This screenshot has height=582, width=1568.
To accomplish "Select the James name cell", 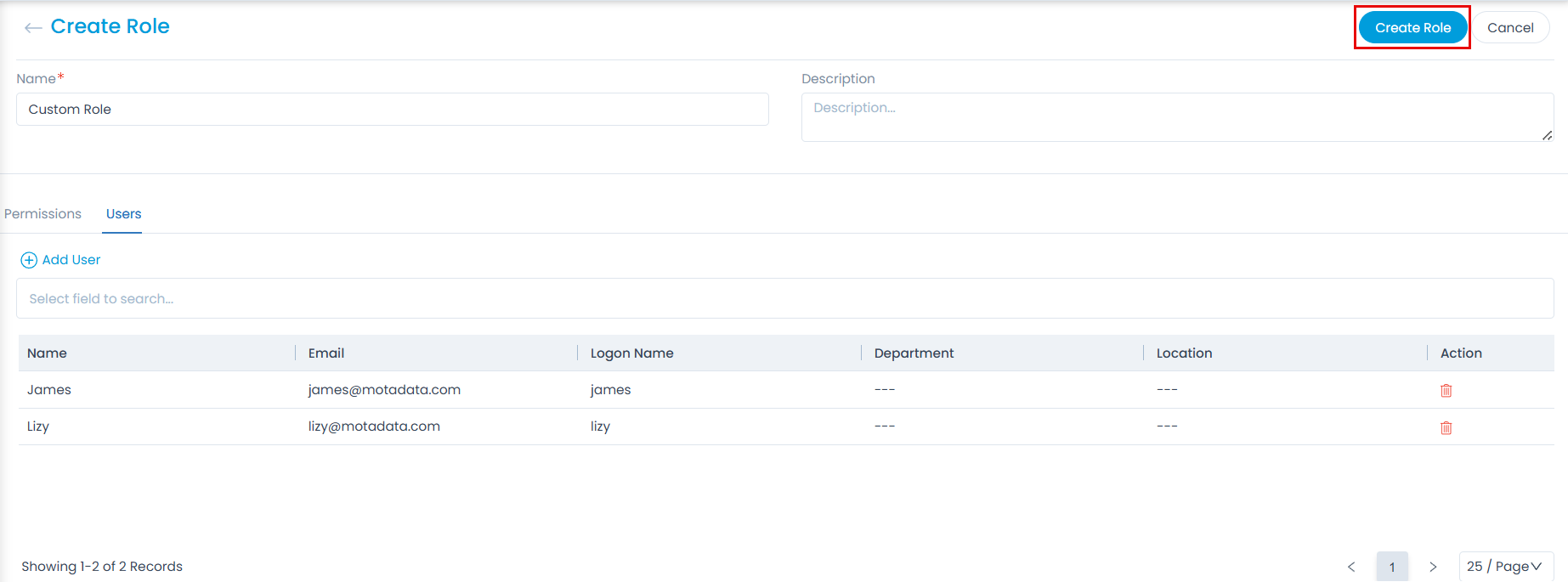I will tap(49, 390).
